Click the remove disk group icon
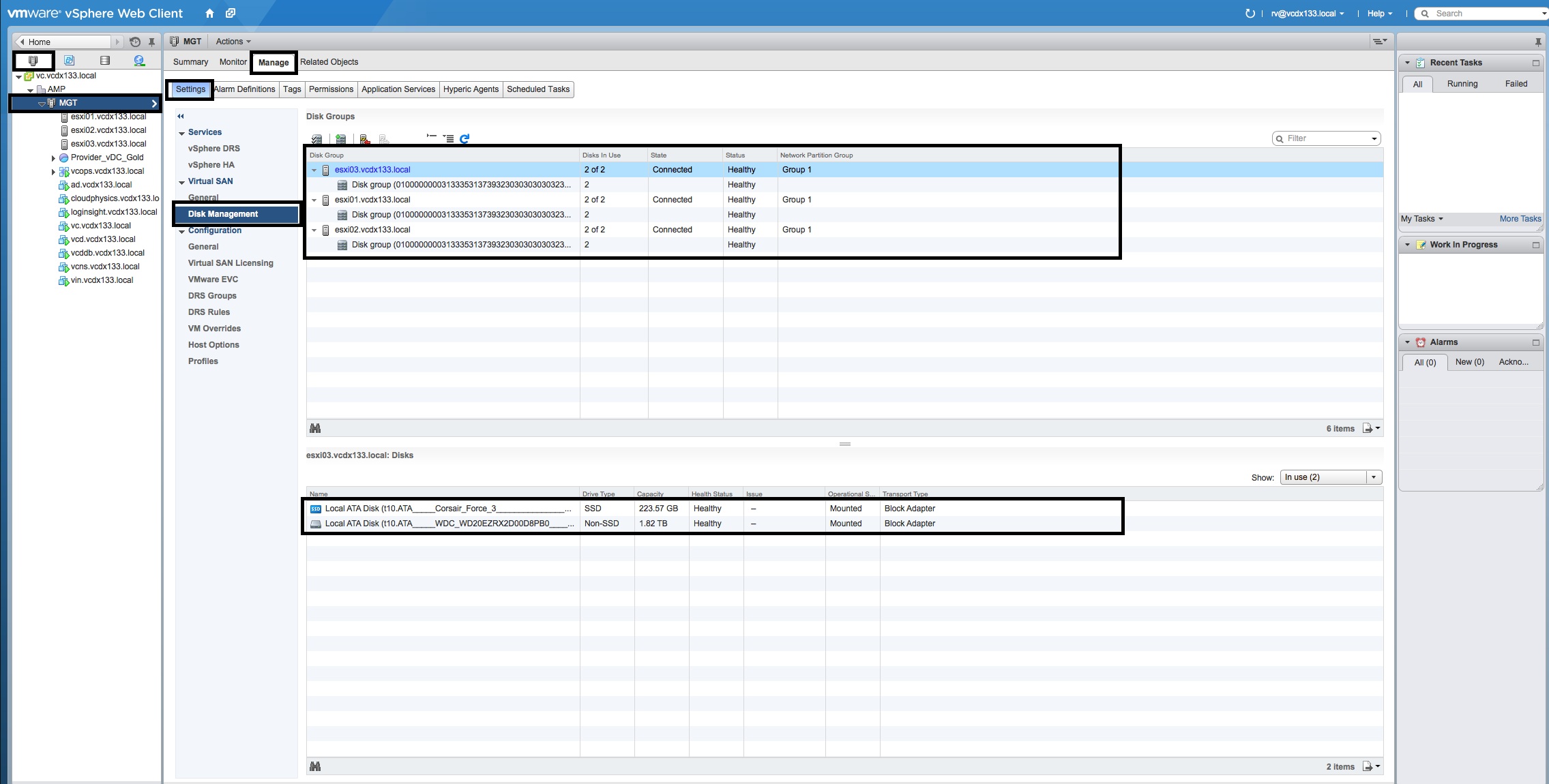The image size is (1549, 784). coord(365,139)
